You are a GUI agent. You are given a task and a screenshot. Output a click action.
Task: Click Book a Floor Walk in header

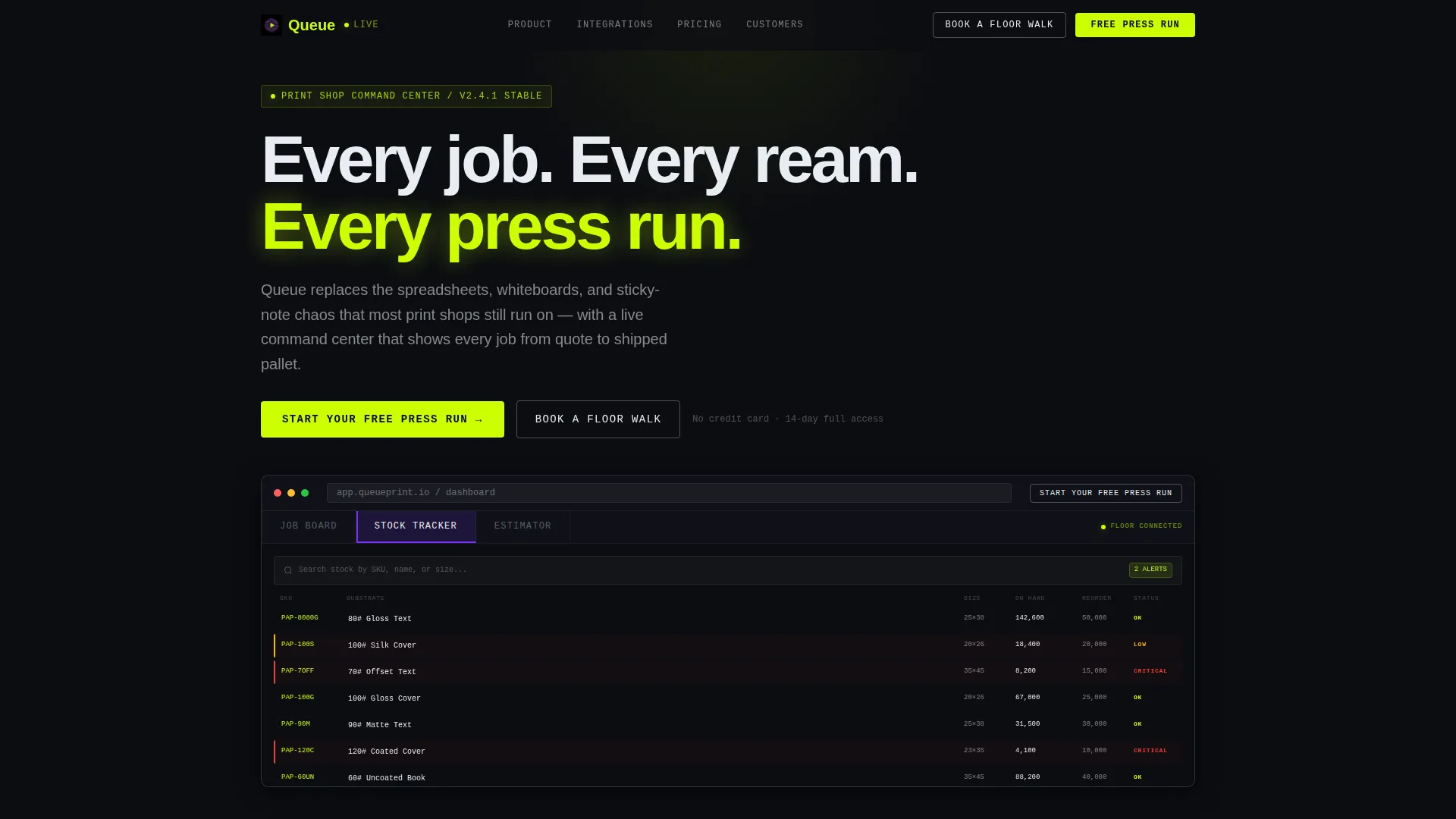click(x=999, y=25)
